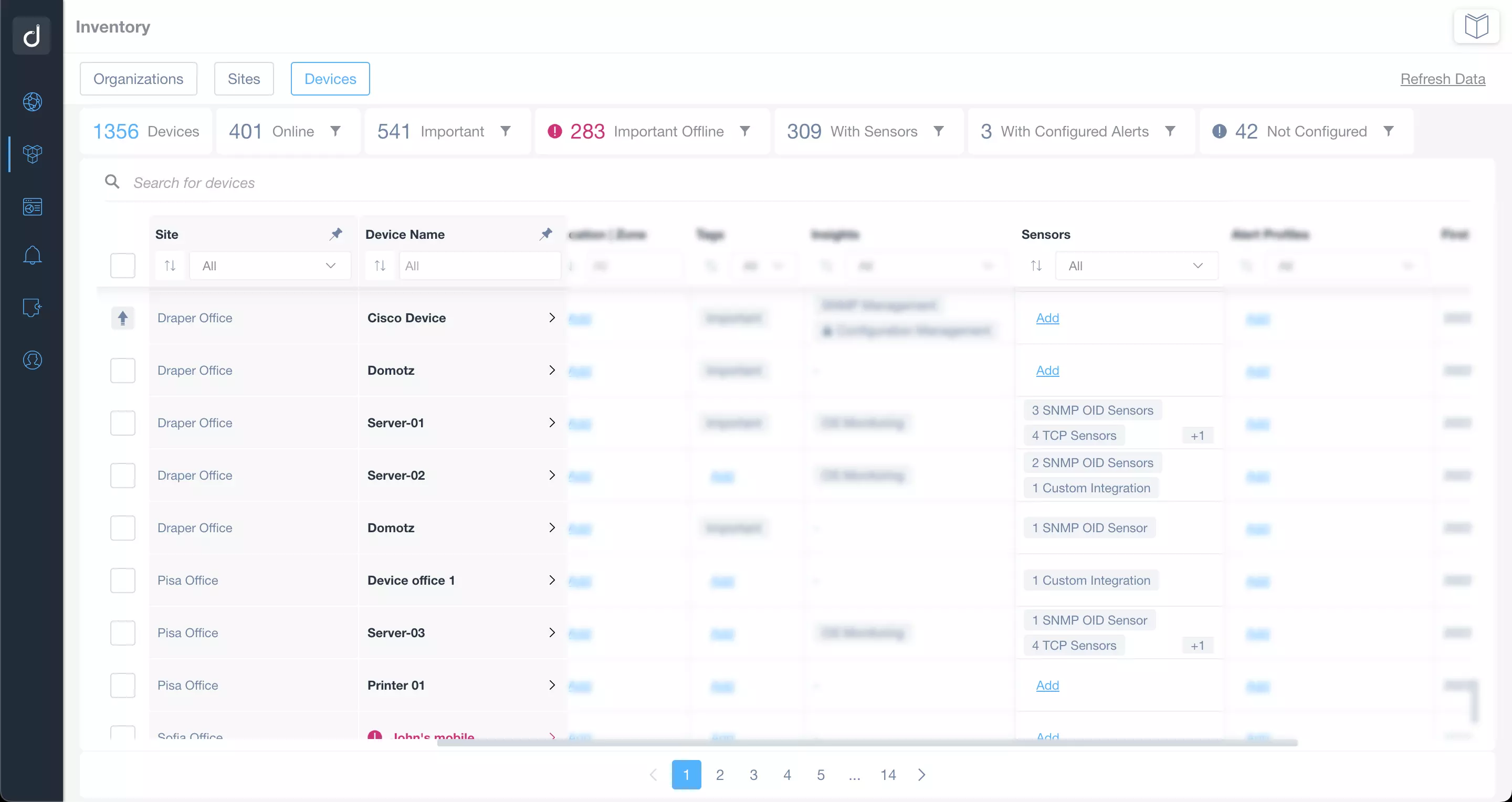Switch to the Organizations tab

pyautogui.click(x=139, y=79)
